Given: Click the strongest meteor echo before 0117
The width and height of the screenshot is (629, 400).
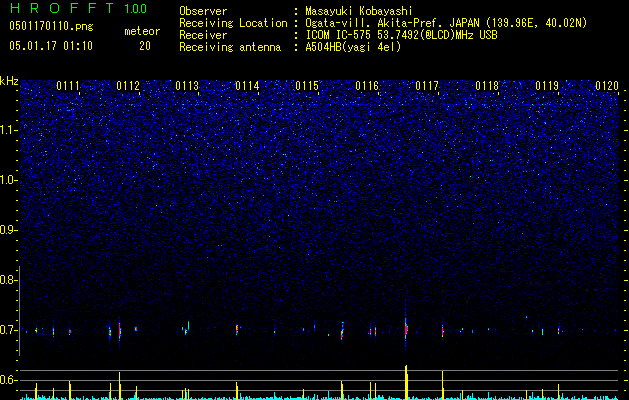Looking at the screenshot, I should tap(406, 328).
